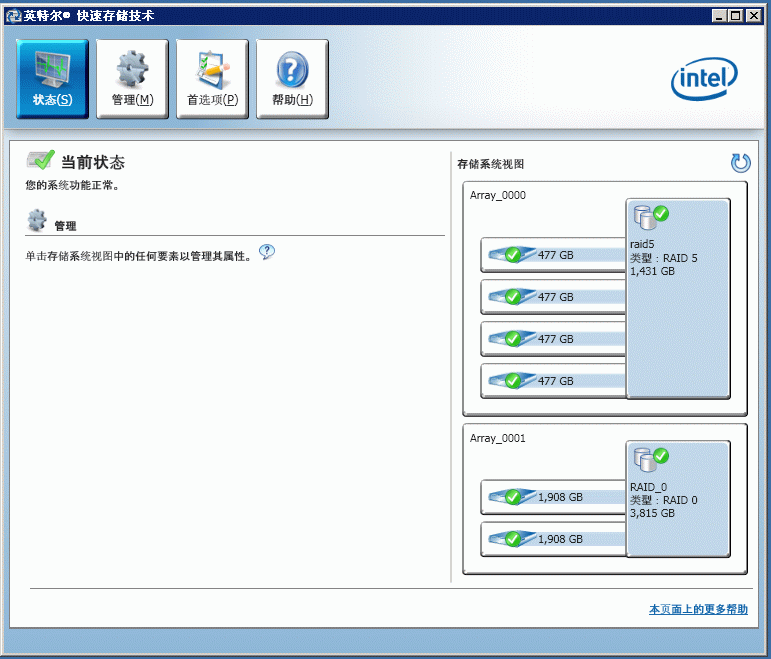
Task: Click the 存储系统视图 heading
Action: (x=491, y=164)
